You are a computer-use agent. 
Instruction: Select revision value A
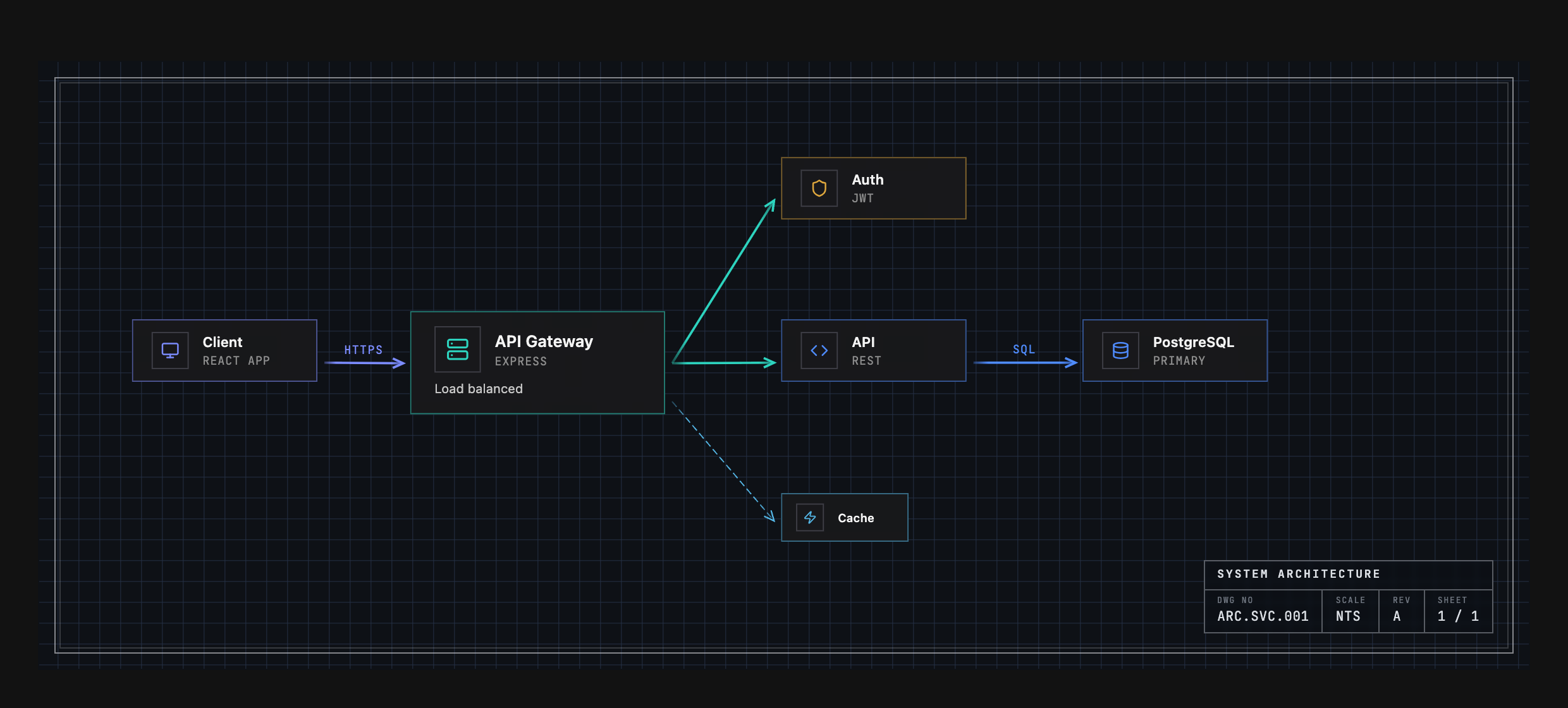[x=1397, y=616]
